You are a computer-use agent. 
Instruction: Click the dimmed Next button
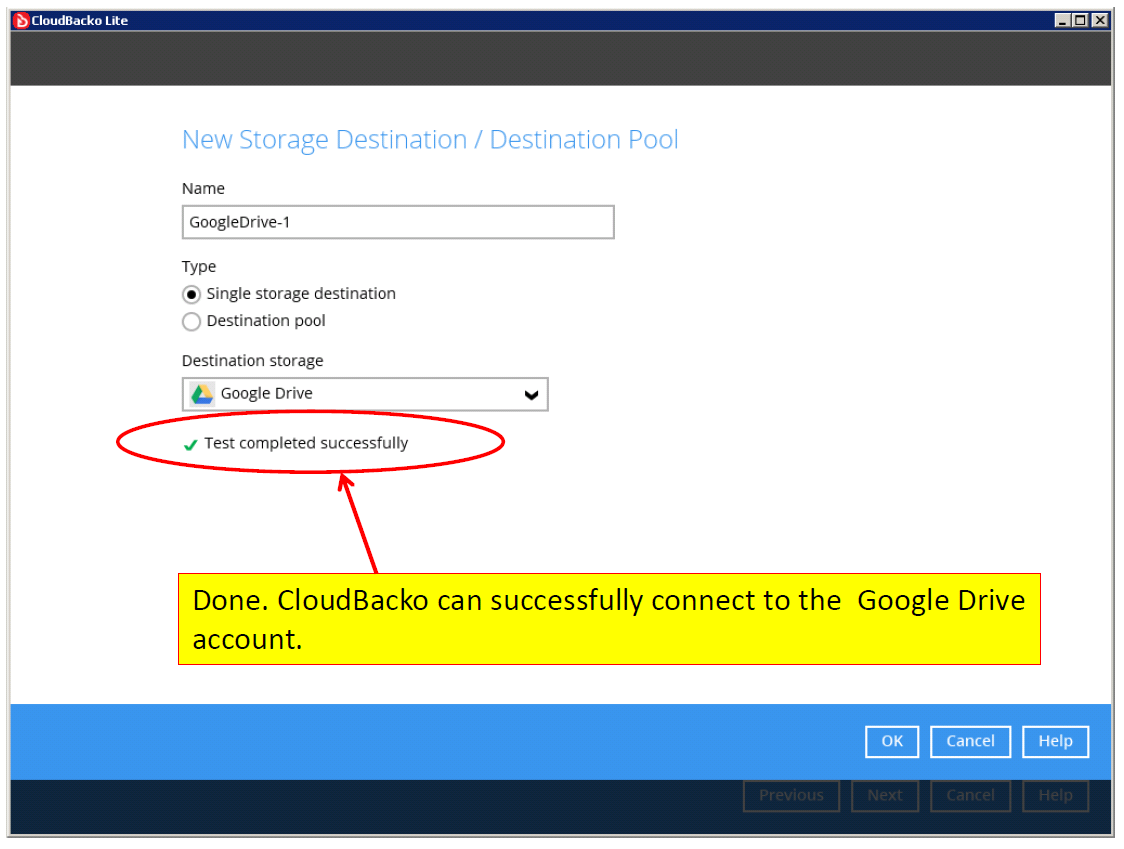tap(885, 796)
